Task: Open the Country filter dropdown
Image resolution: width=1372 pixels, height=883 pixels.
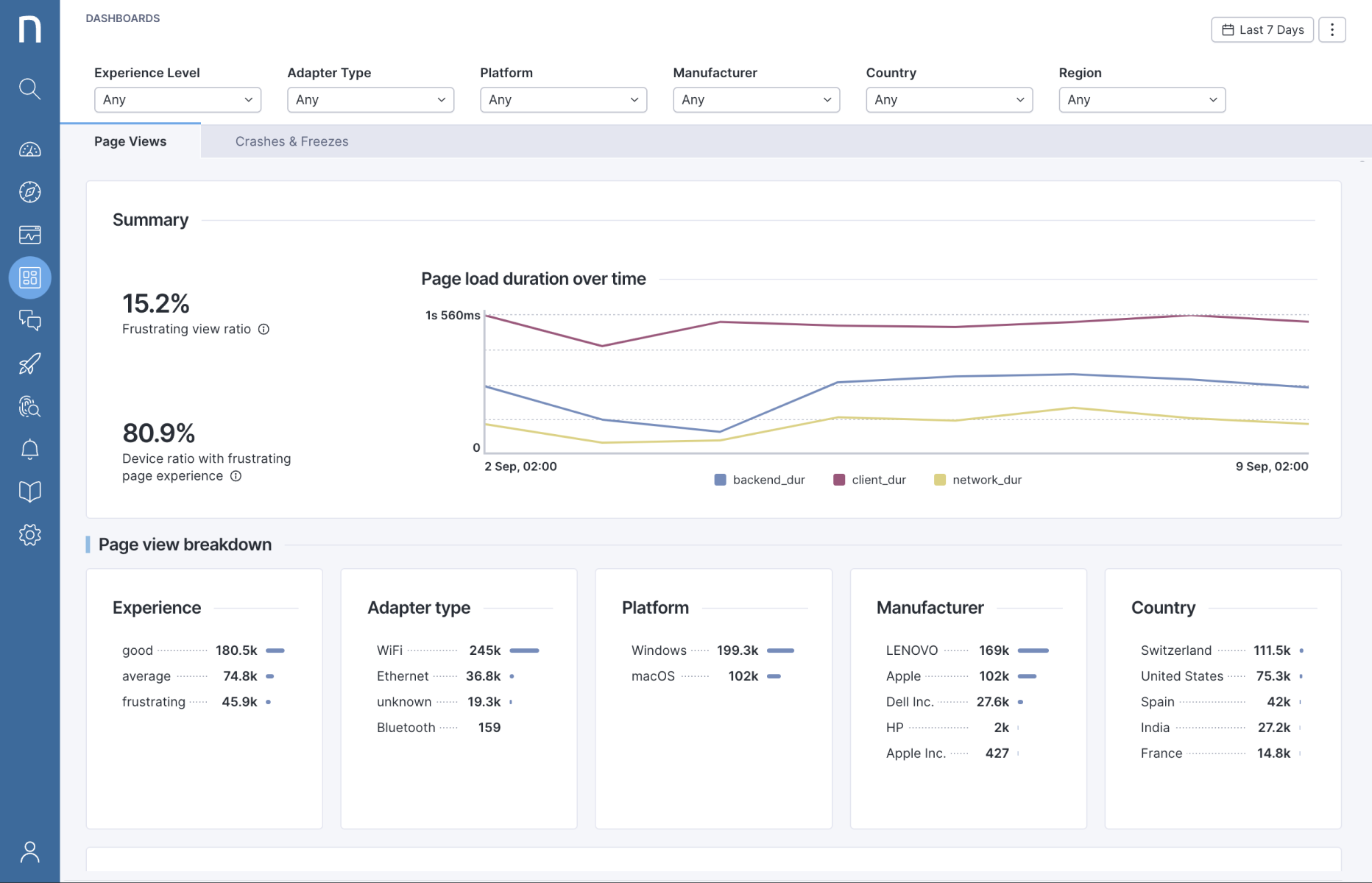Action: click(x=949, y=99)
